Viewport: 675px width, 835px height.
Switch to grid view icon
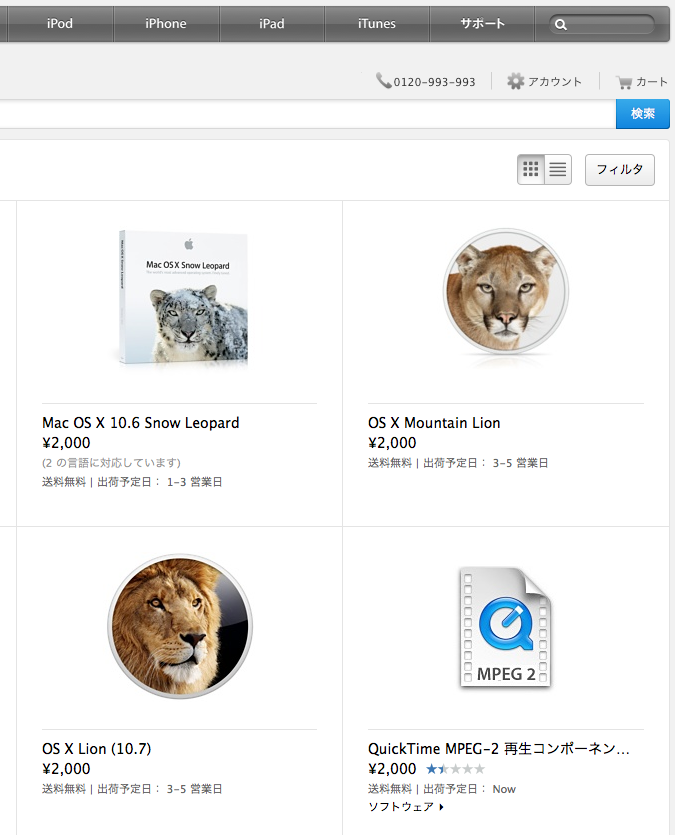(x=531, y=169)
